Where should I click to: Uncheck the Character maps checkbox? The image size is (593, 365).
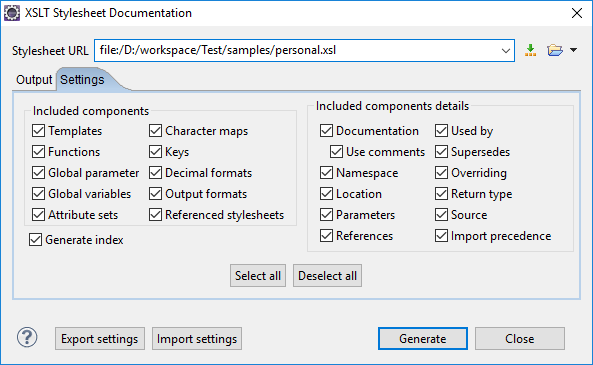[x=155, y=131]
